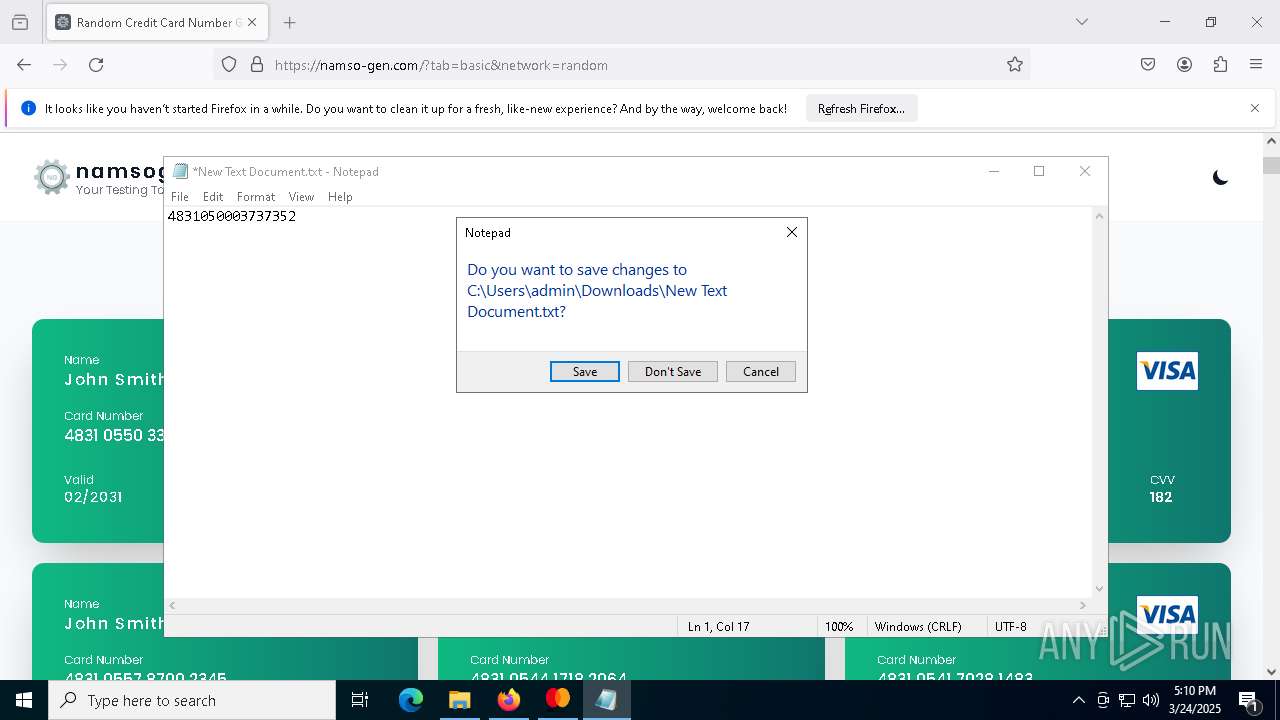The width and height of the screenshot is (1280, 720).
Task: Reload the current page
Action: 96,65
